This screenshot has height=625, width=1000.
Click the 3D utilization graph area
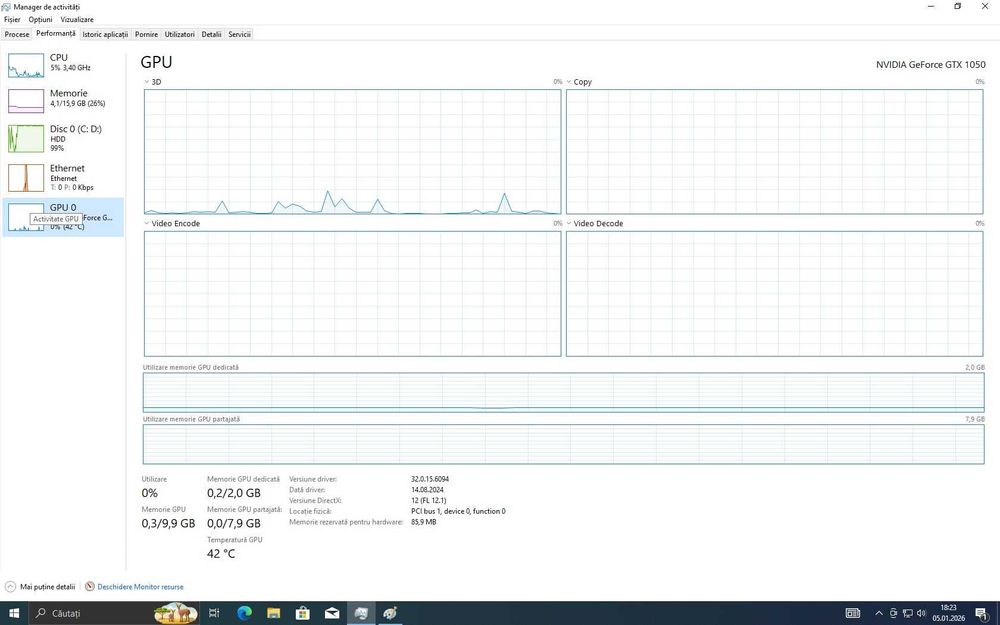353,152
